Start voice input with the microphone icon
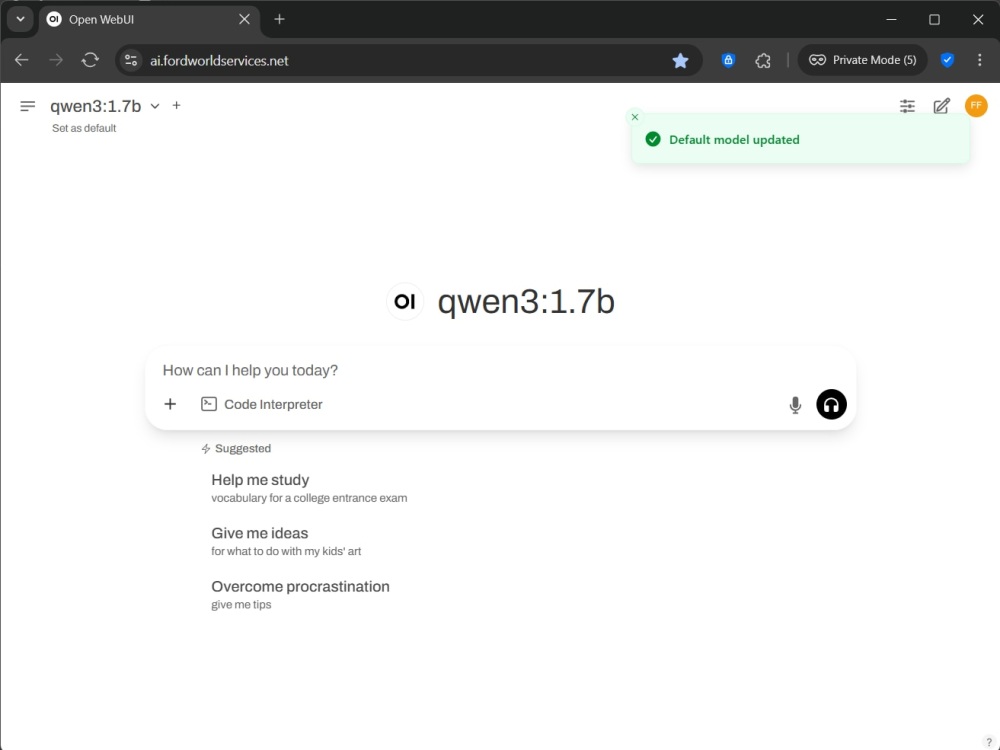The image size is (1000, 750). coord(795,405)
